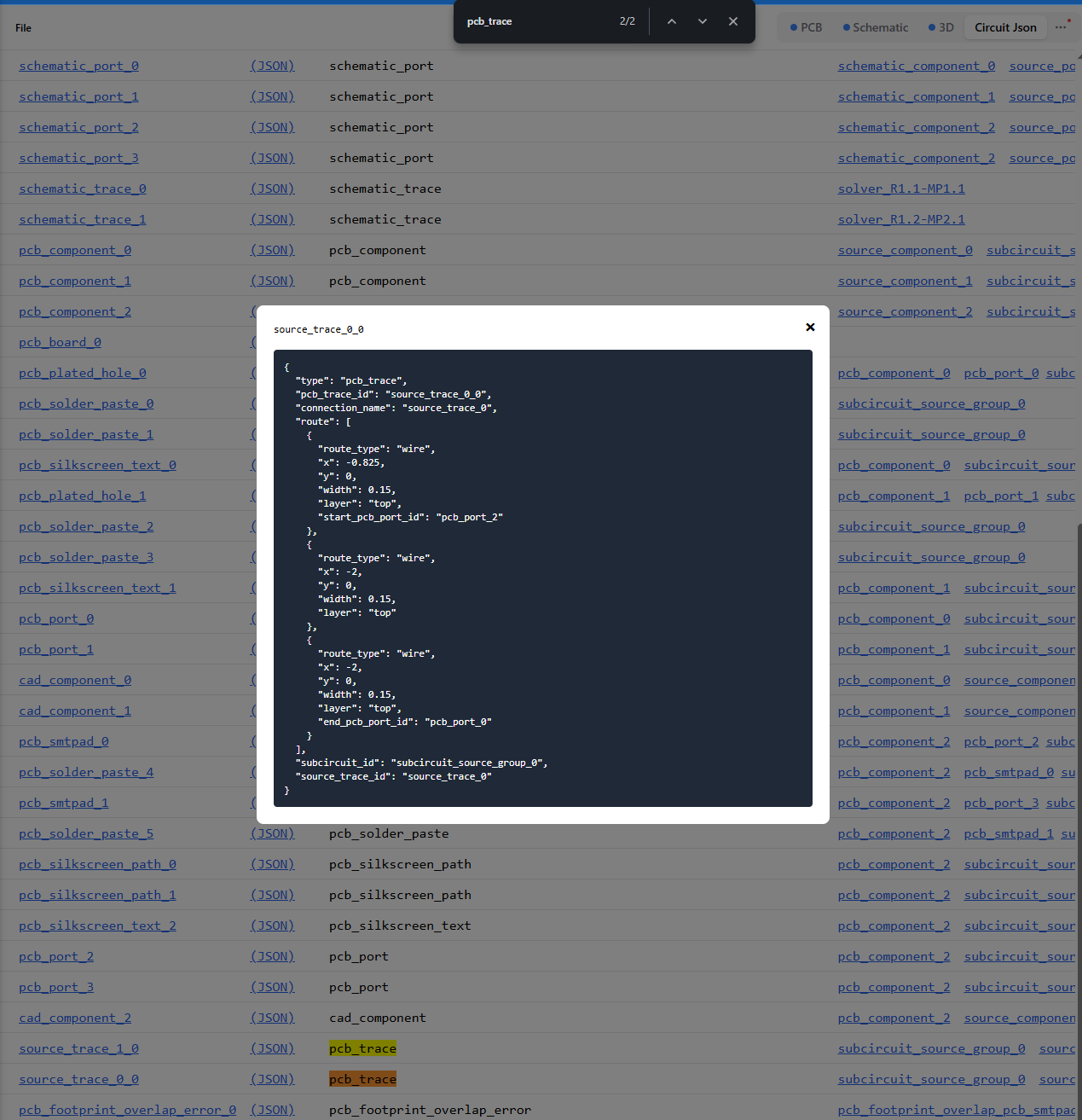Click the cad_component type cell text
Image resolution: width=1082 pixels, height=1120 pixels.
377,1018
